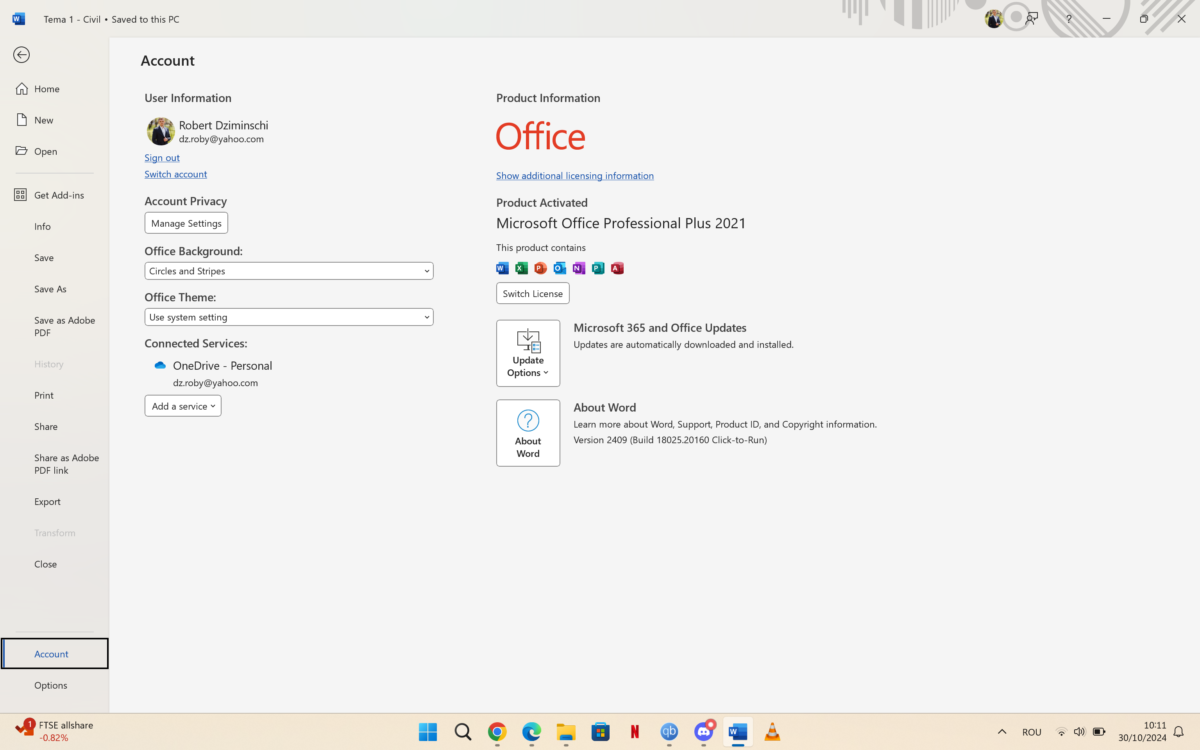This screenshot has width=1200, height=750.
Task: Select Close in the sidebar
Action: (x=54, y=564)
